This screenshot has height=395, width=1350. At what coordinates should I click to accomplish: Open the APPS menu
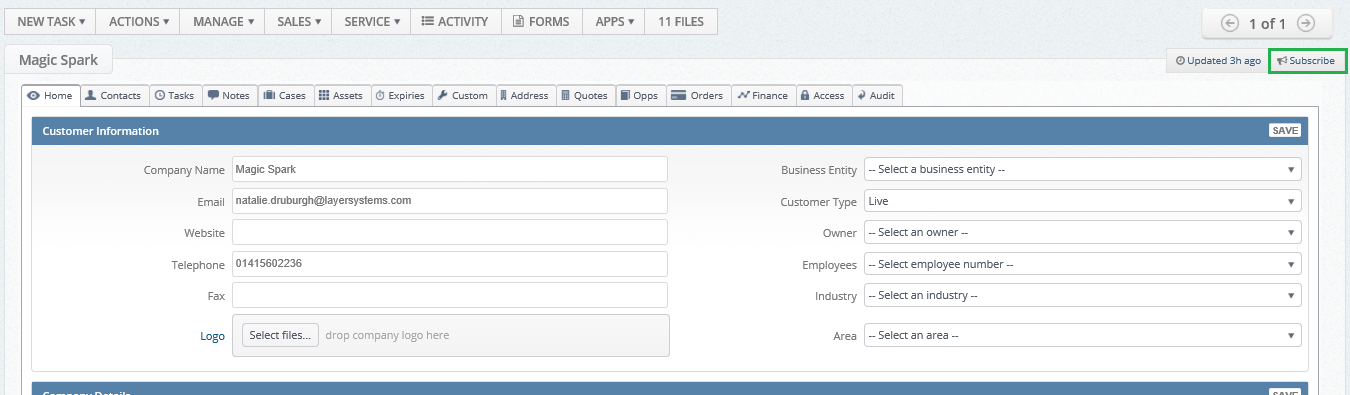(x=614, y=21)
